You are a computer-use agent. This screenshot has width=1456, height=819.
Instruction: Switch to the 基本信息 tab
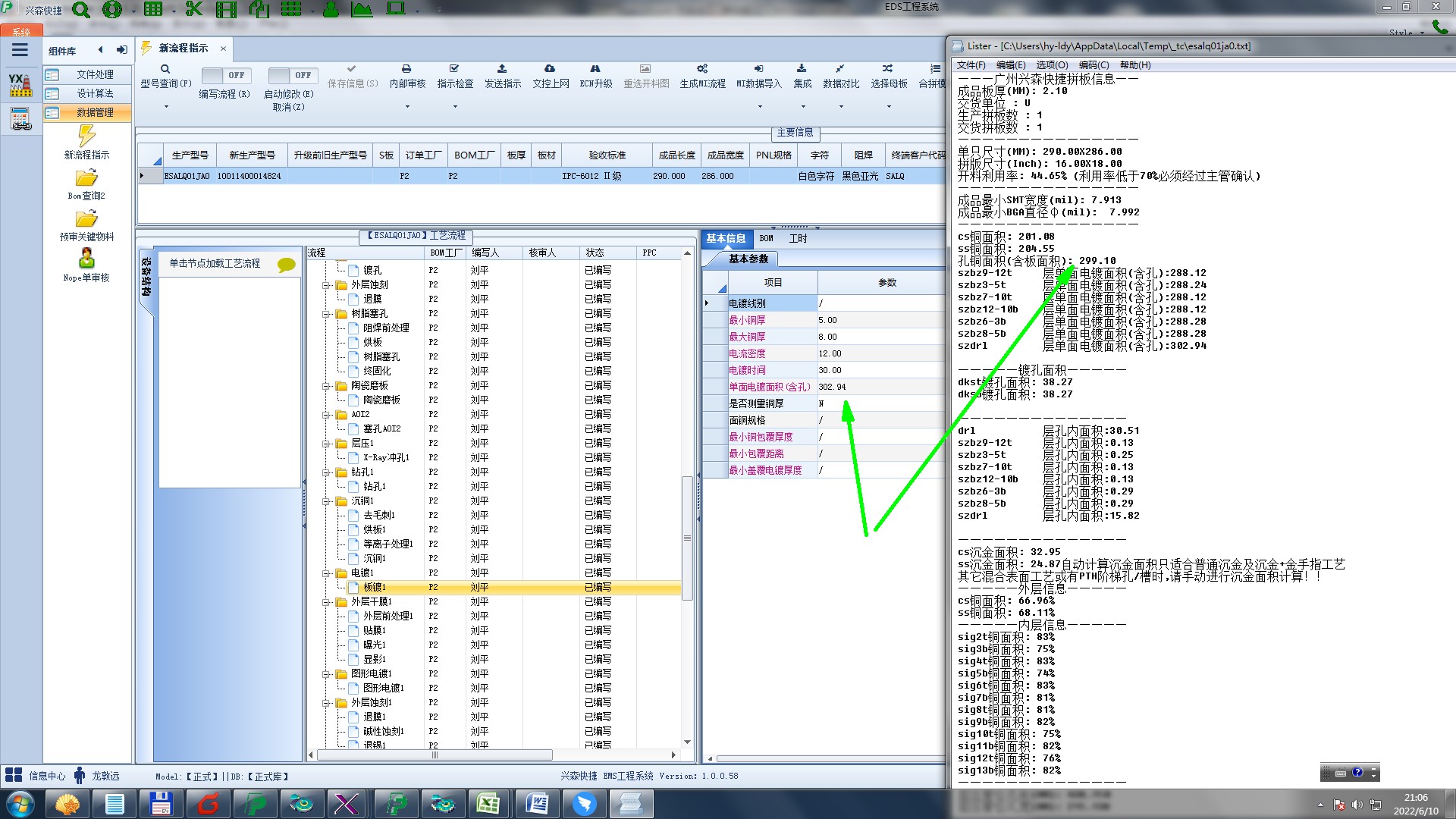[726, 238]
